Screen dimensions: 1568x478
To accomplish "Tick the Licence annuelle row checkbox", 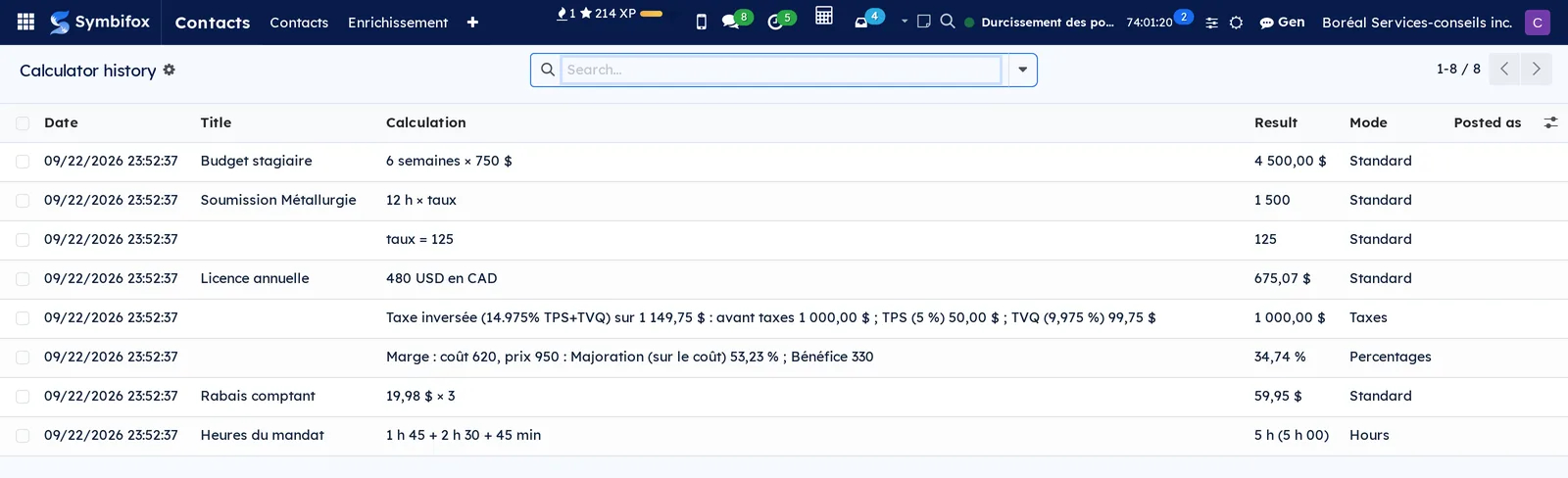I will (x=23, y=279).
